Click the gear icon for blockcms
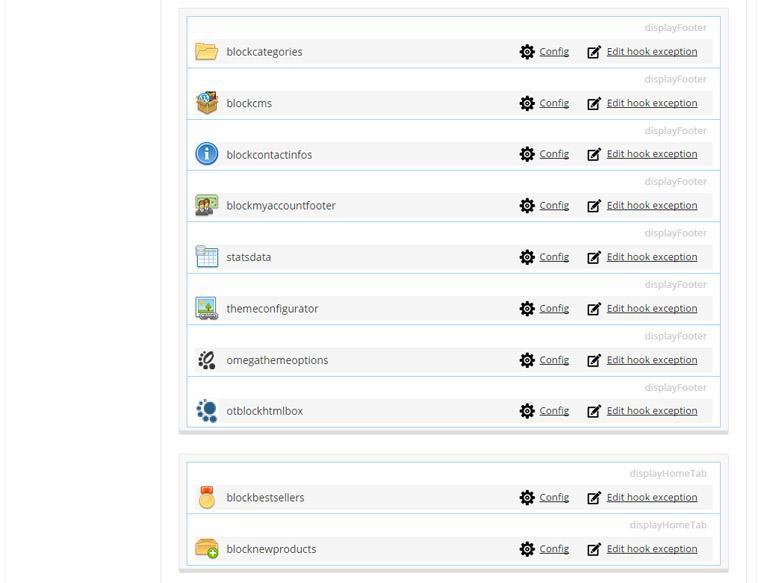 tap(527, 103)
